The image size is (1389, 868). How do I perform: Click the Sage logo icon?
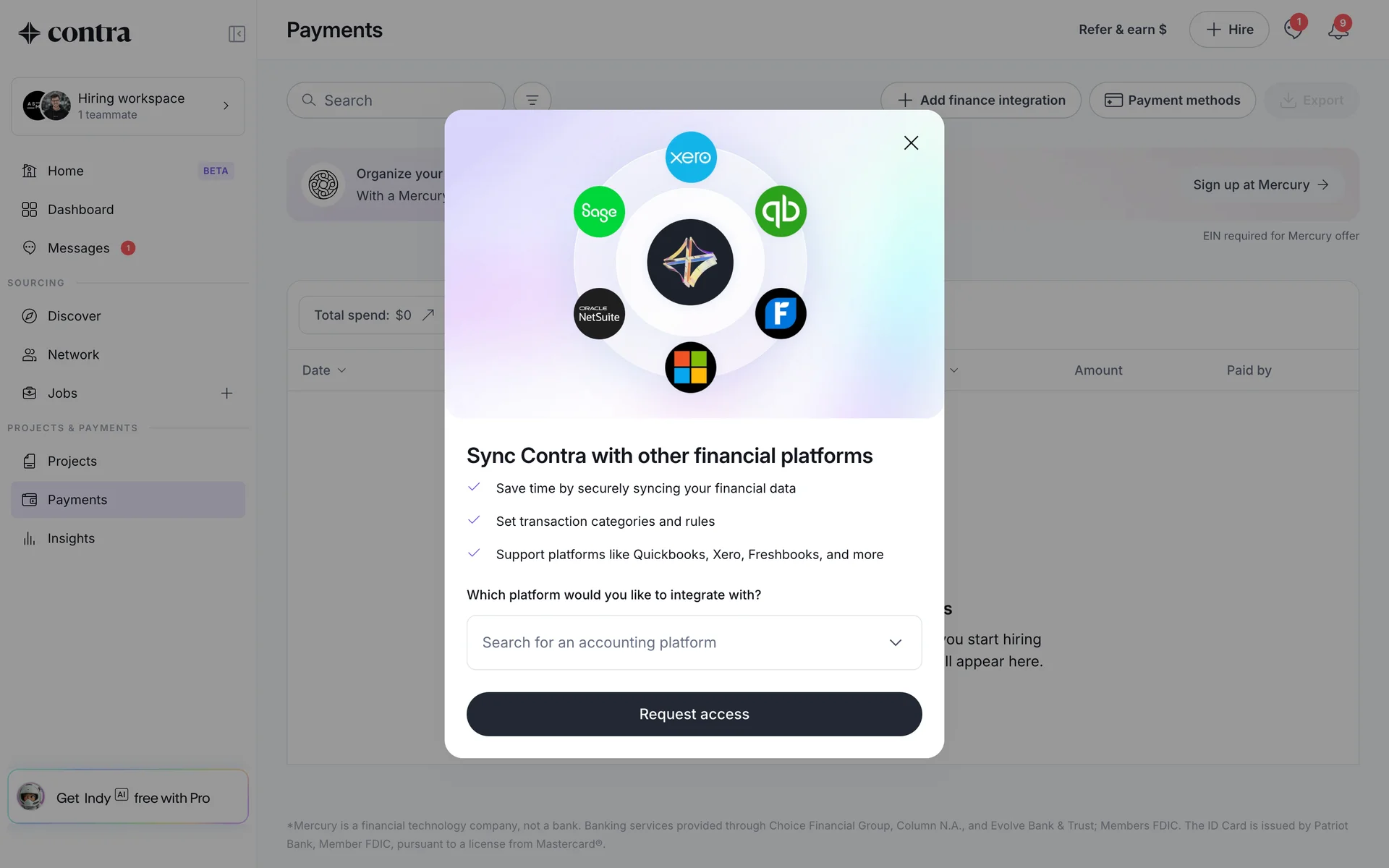tap(599, 211)
